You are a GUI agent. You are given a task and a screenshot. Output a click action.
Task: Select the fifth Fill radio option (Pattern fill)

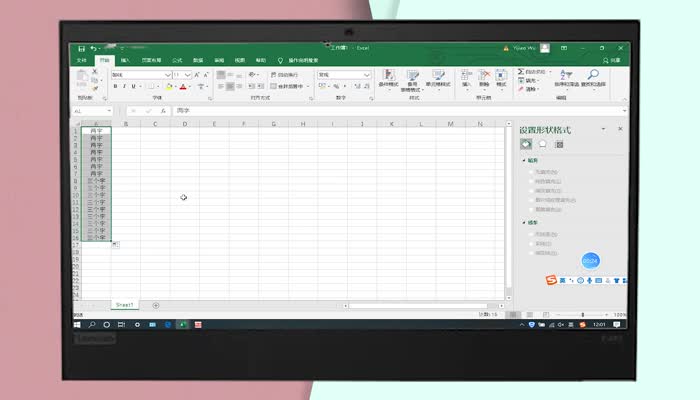[531, 209]
